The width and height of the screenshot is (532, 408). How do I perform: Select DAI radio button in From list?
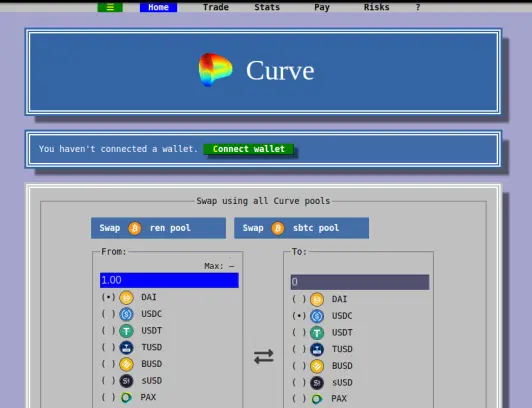click(x=108, y=297)
